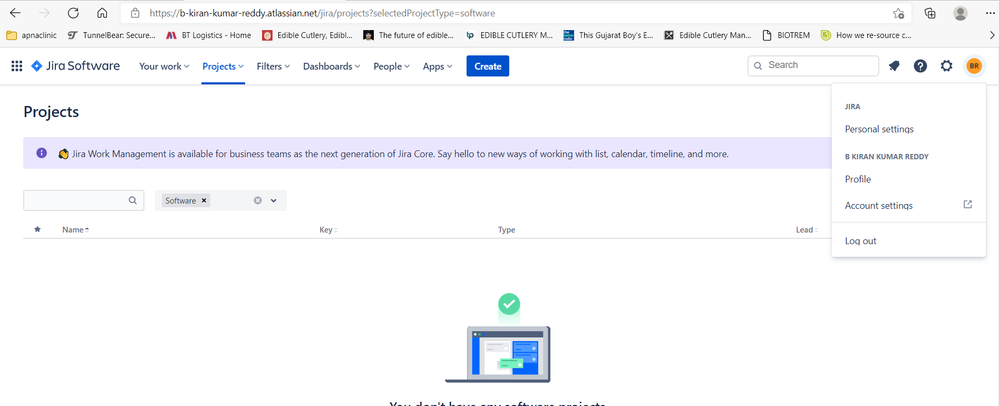The width and height of the screenshot is (999, 406).
Task: Click the Projects page heading
Action: [51, 112]
